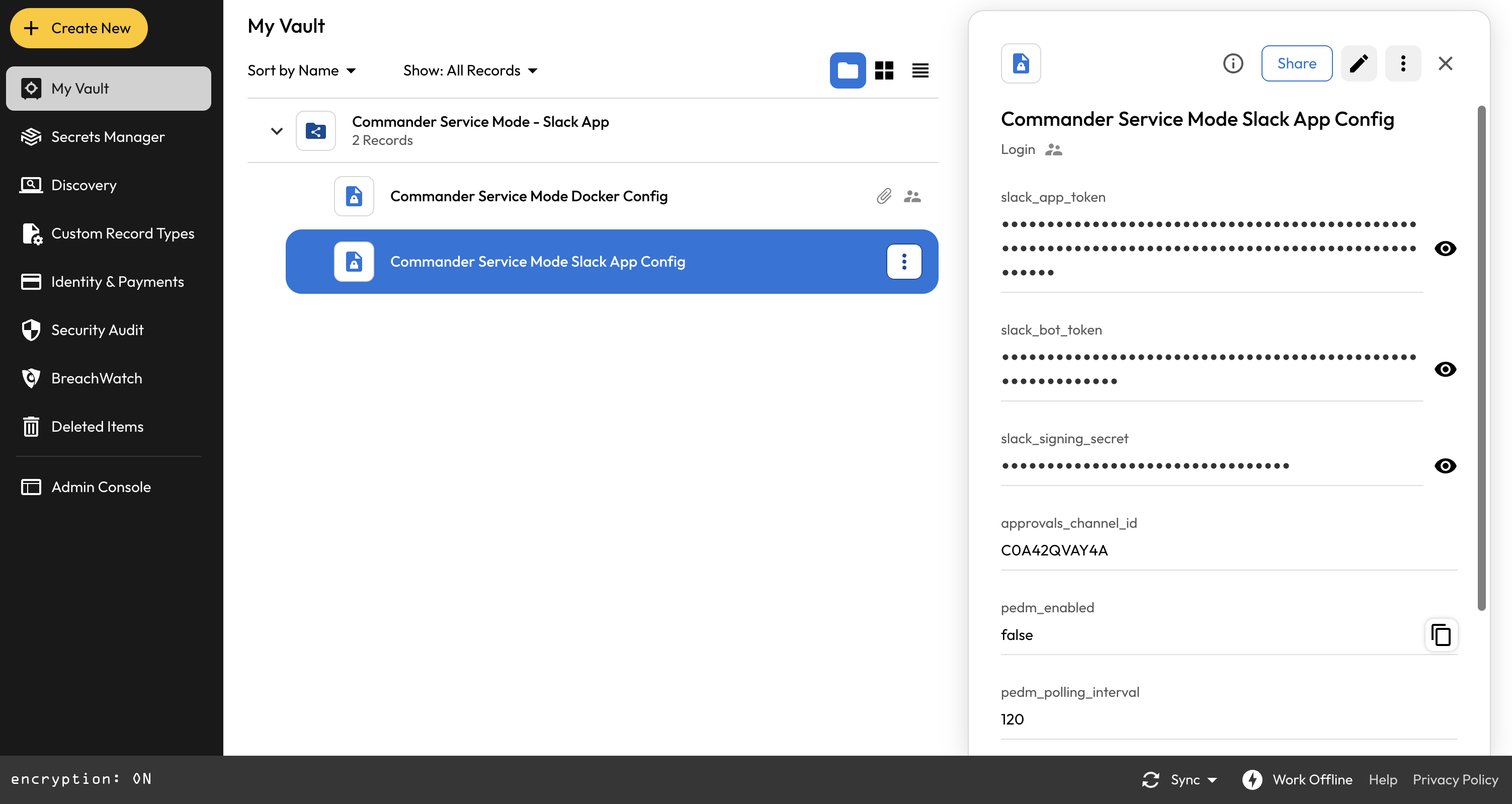Click the Create New button

[x=78, y=28]
